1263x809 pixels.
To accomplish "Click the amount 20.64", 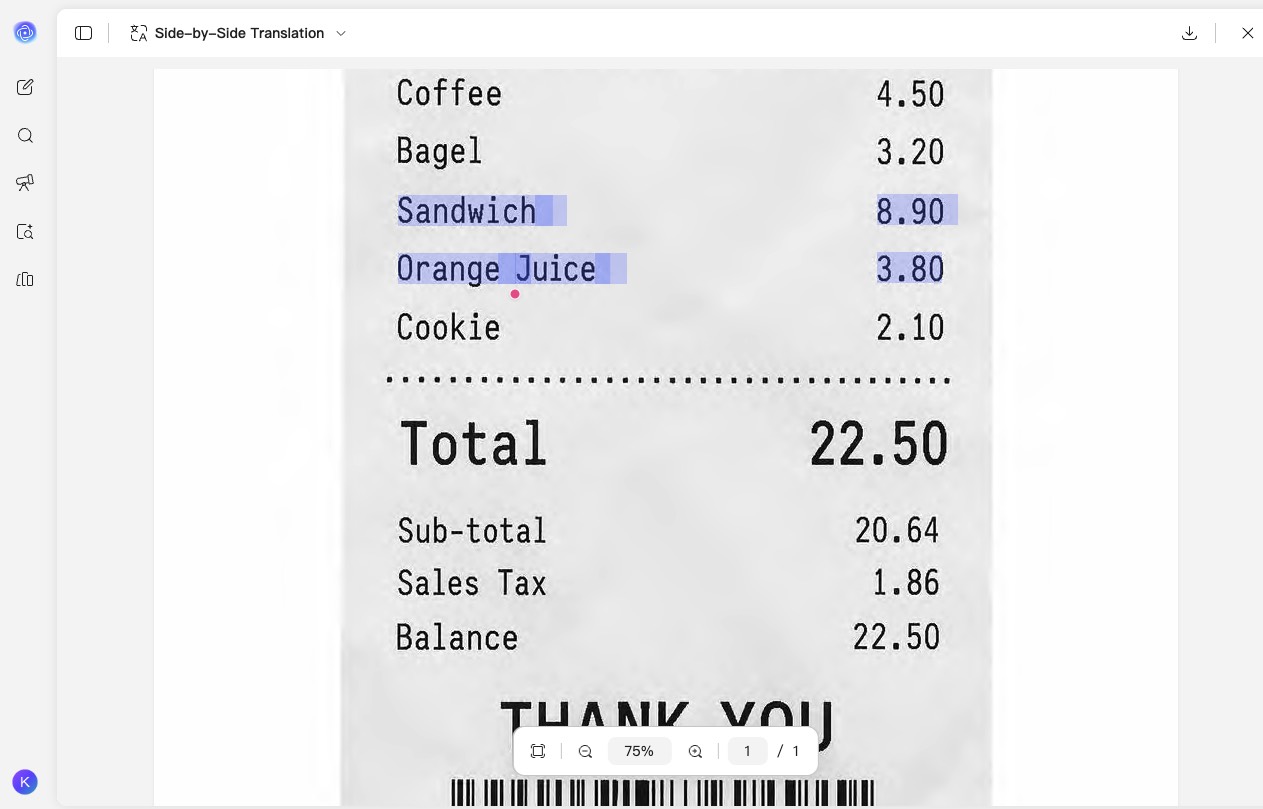I will click(x=897, y=530).
